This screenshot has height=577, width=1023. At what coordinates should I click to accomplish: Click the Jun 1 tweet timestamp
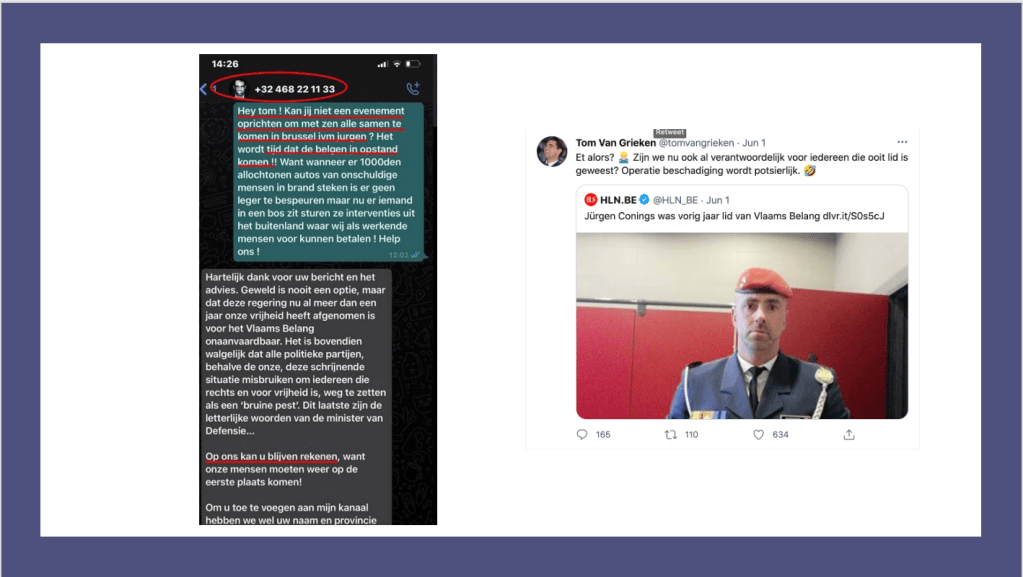[754, 143]
